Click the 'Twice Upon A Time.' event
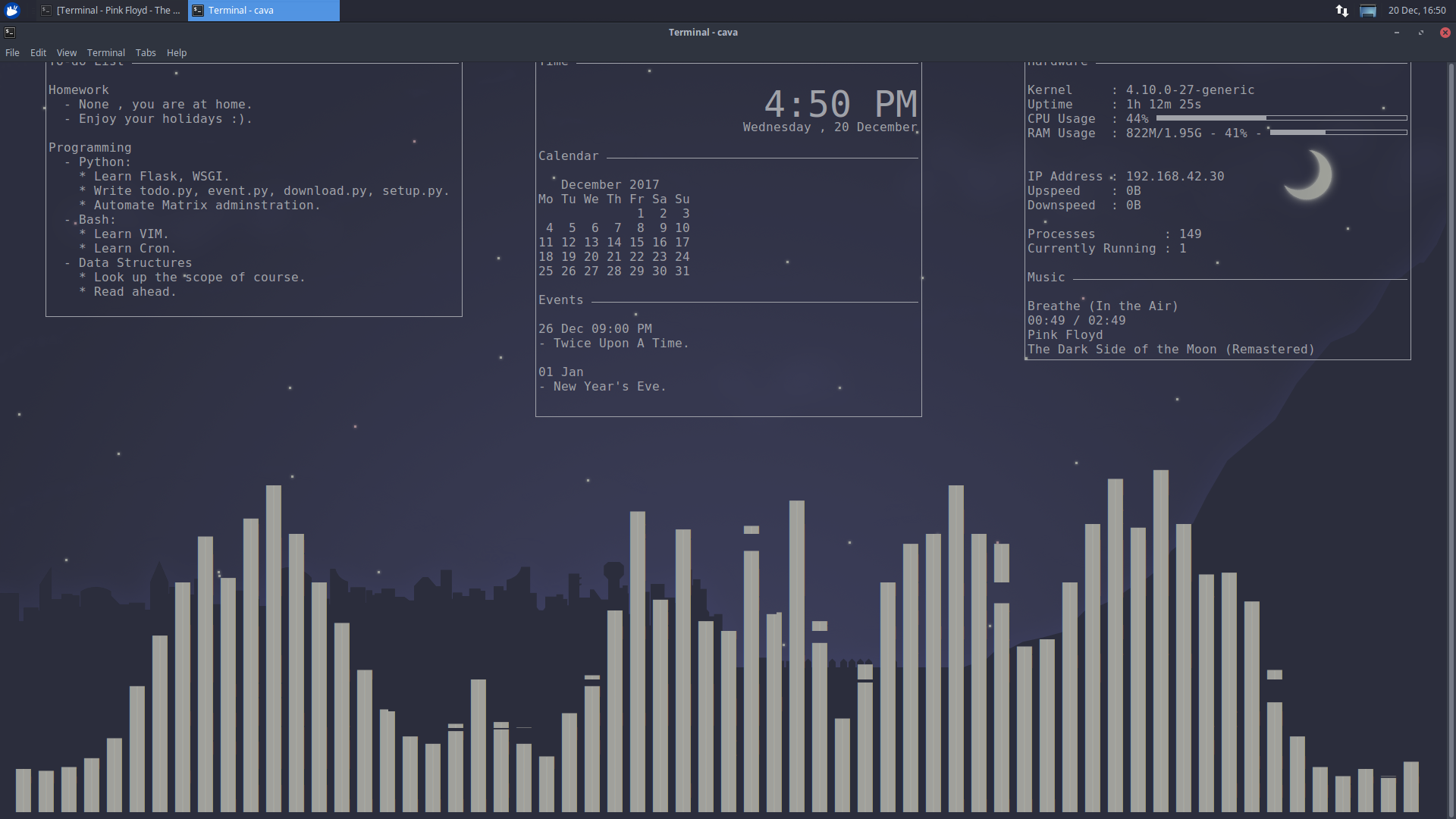The image size is (1456, 819). click(x=621, y=343)
